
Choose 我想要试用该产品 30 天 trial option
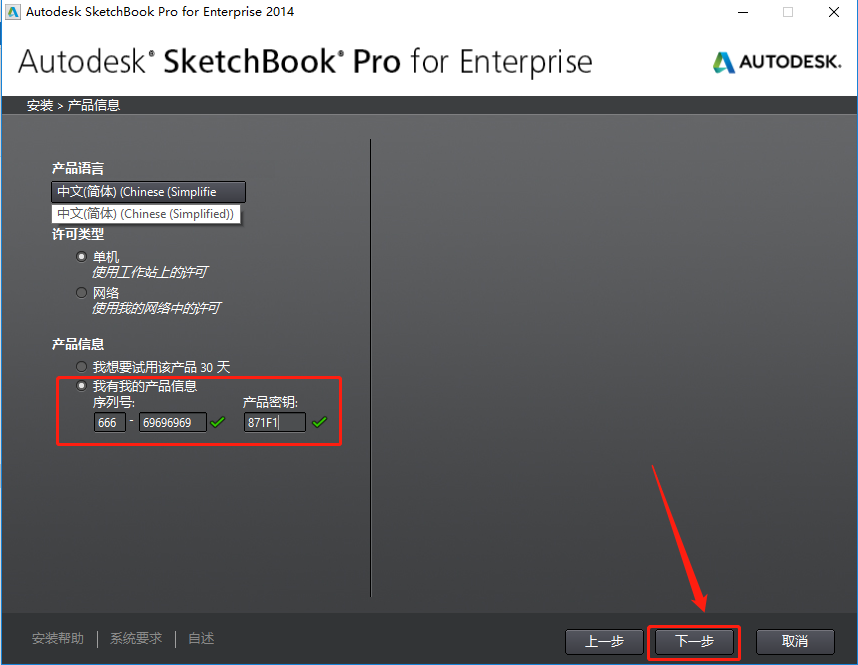(82, 366)
